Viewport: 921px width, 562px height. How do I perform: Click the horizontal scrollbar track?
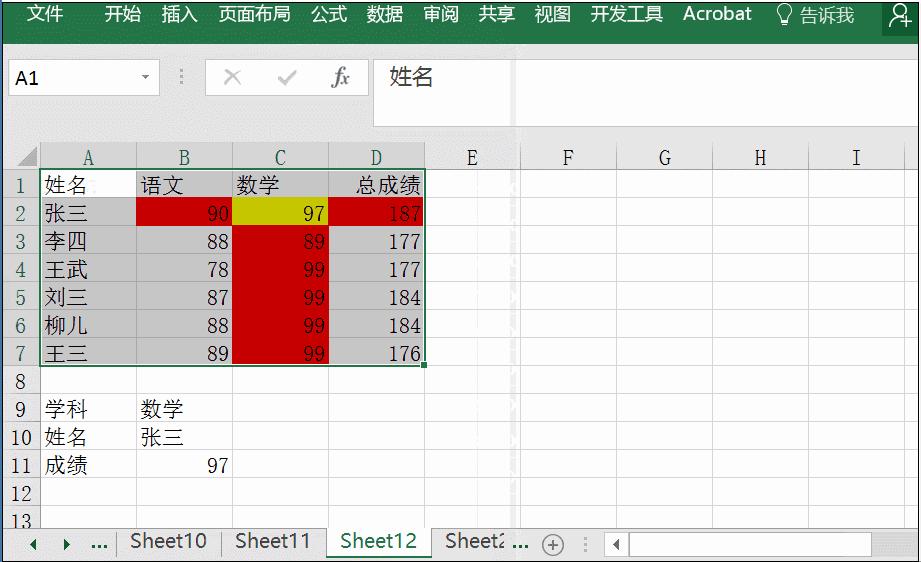[749, 544]
